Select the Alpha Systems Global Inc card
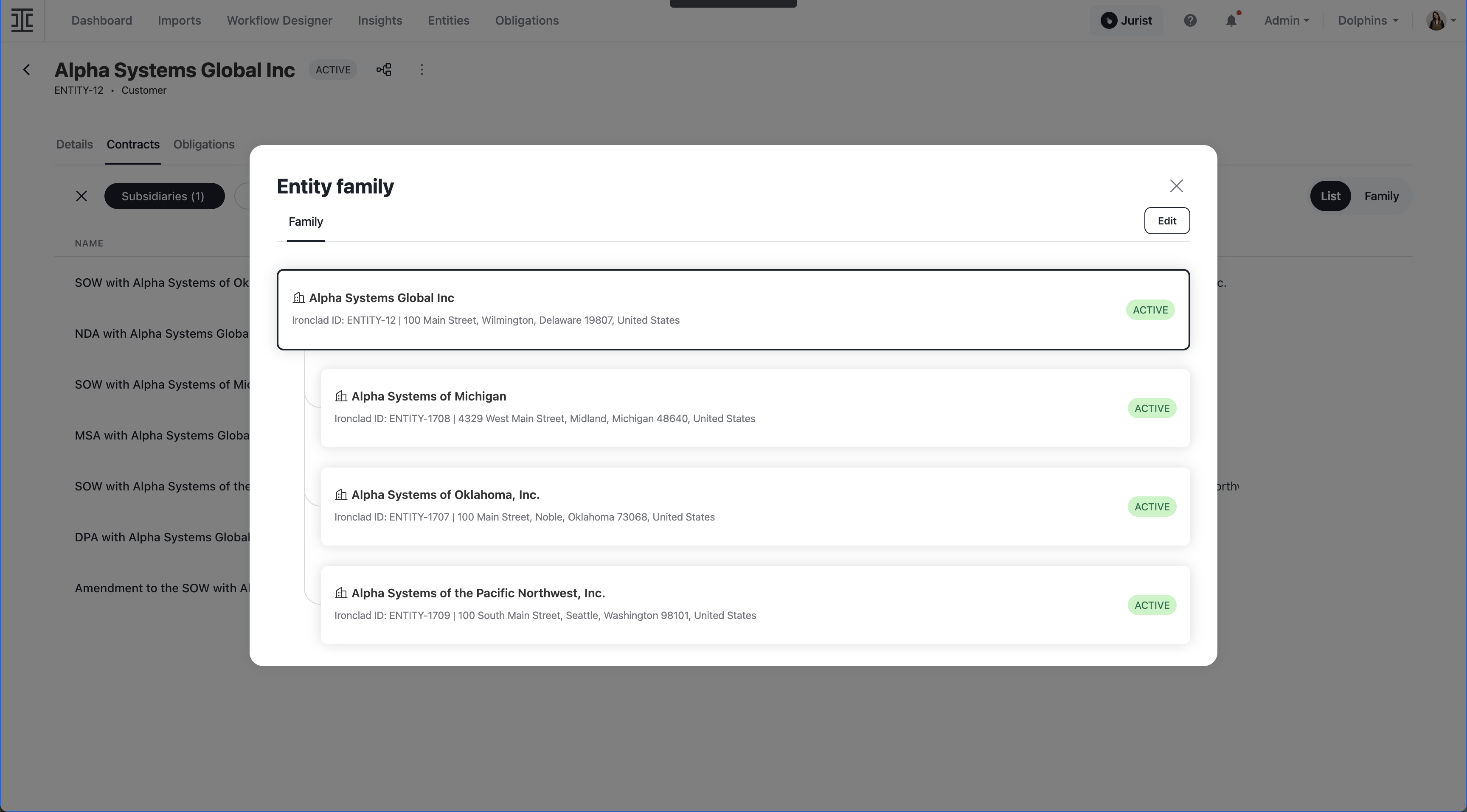The image size is (1467, 812). [733, 310]
